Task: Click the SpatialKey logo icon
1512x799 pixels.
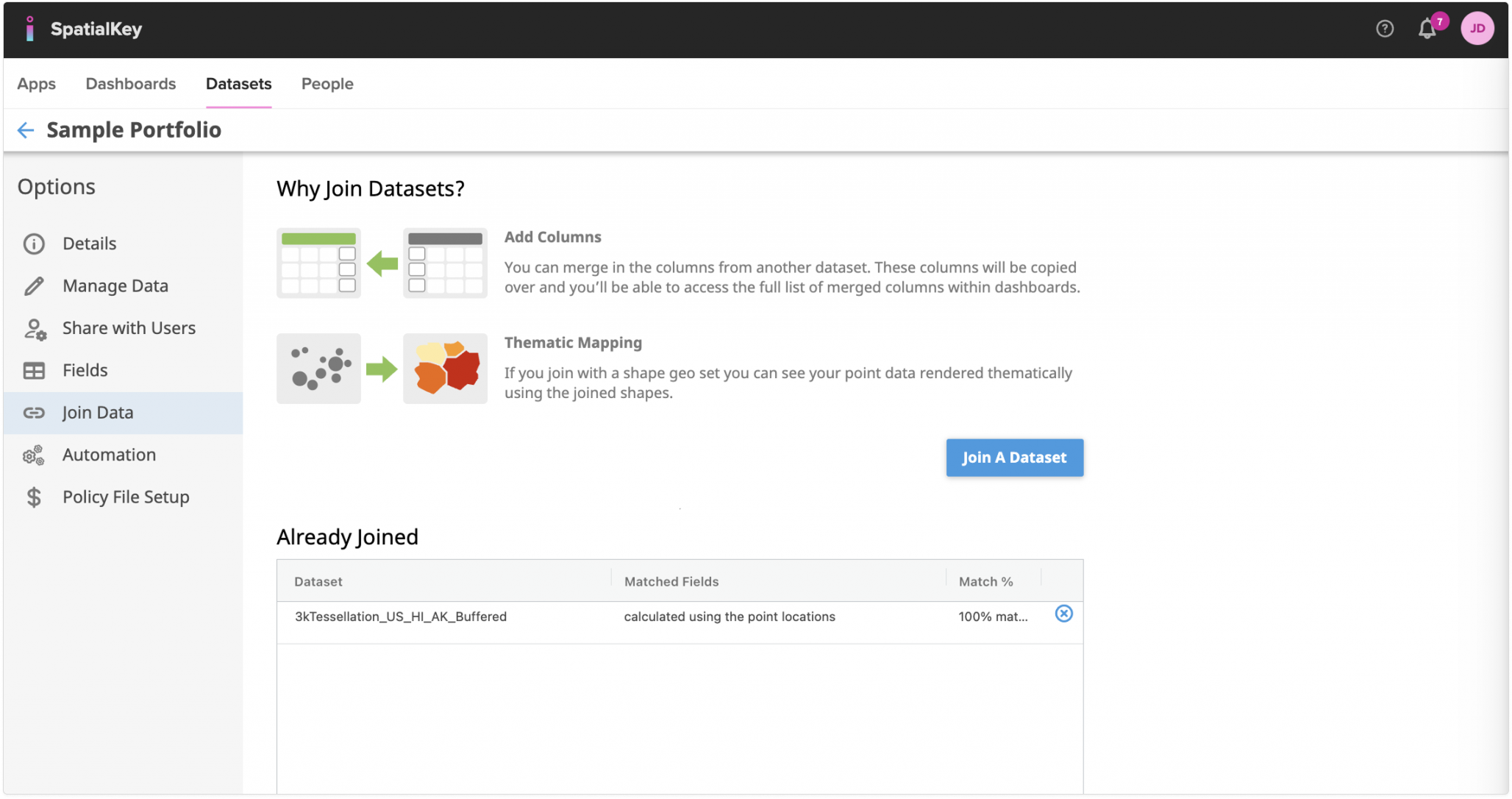Action: point(30,29)
